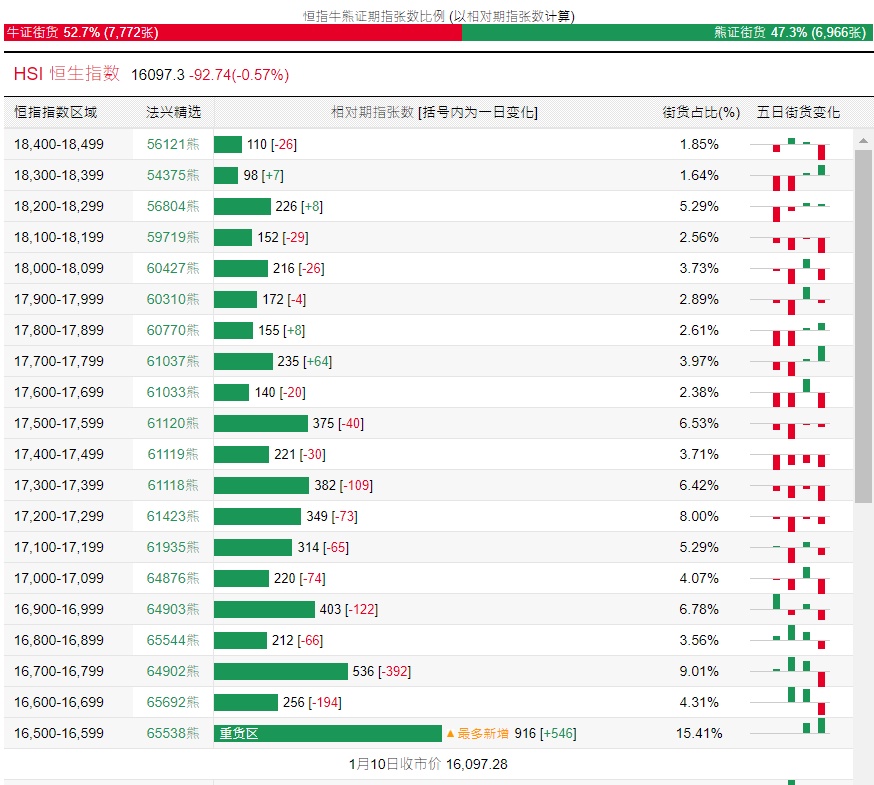Open warrant link 60427熊

click(x=173, y=268)
